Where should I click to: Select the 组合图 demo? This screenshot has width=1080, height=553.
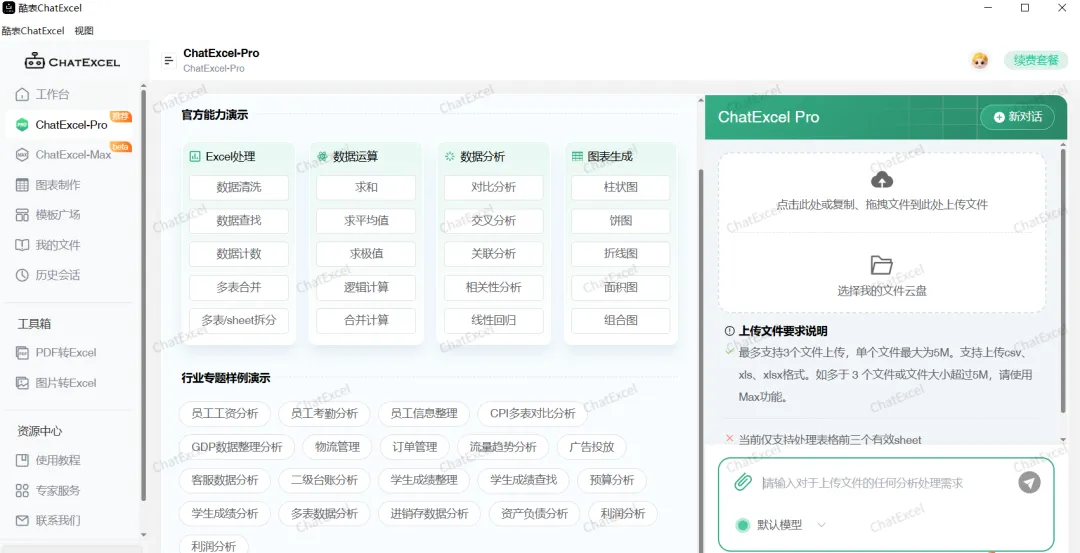[621, 321]
